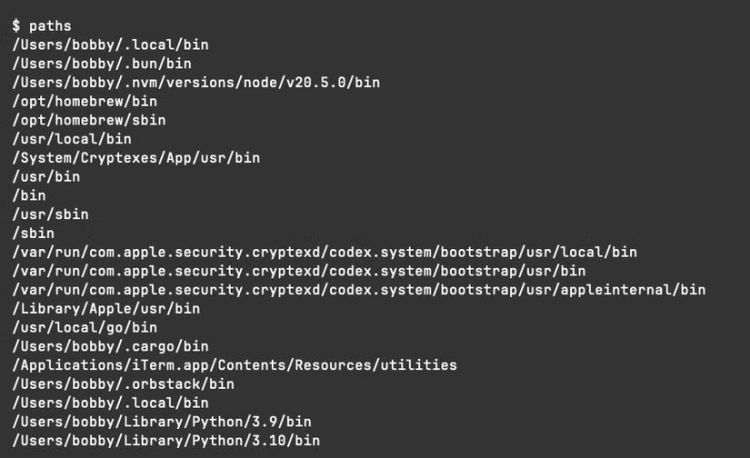Click the /System/Cryptexes/App/usr/bin path

point(136,158)
